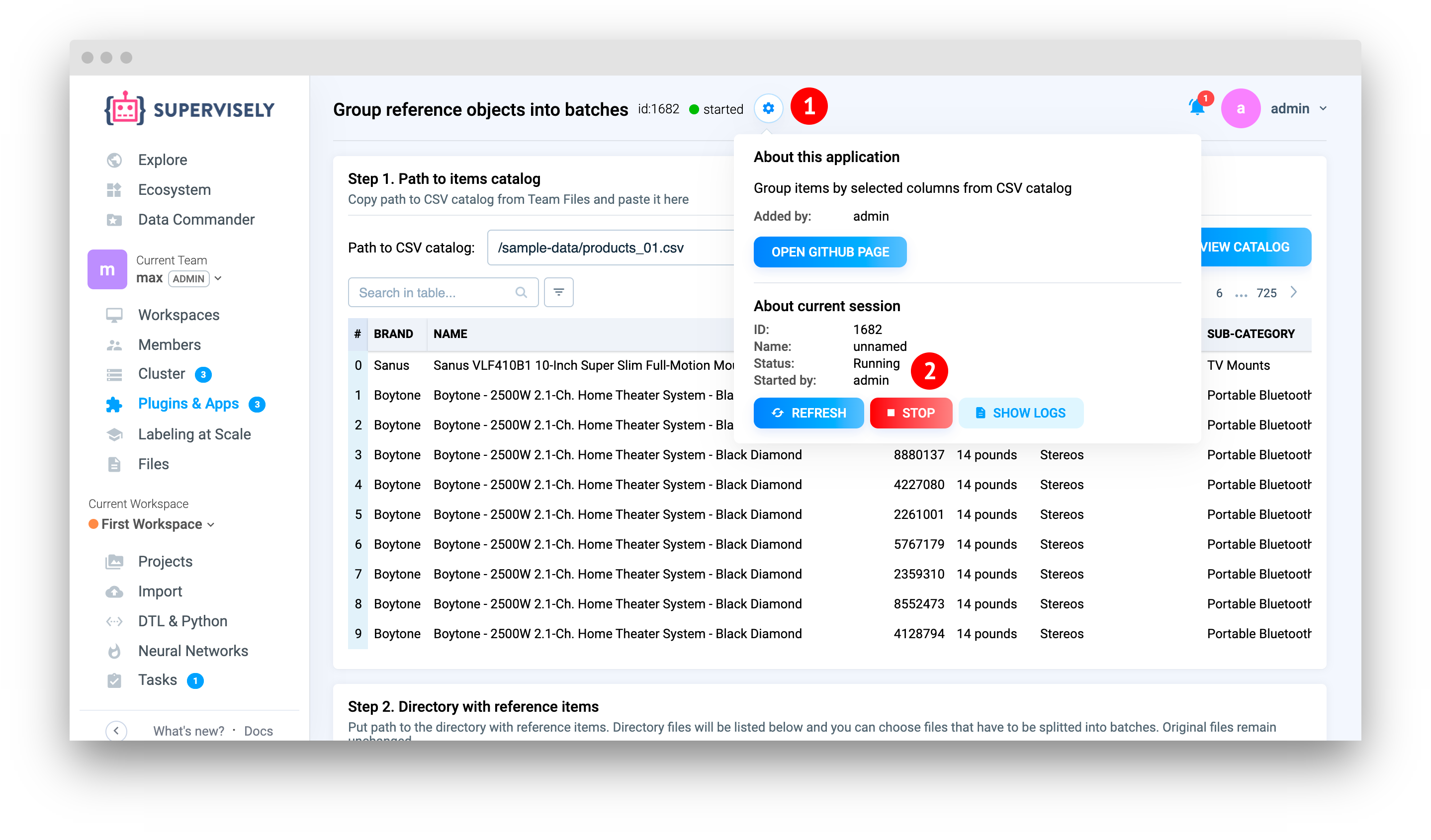Click the search magnifier icon in table
This screenshot has height=840, width=1431.
tap(521, 292)
